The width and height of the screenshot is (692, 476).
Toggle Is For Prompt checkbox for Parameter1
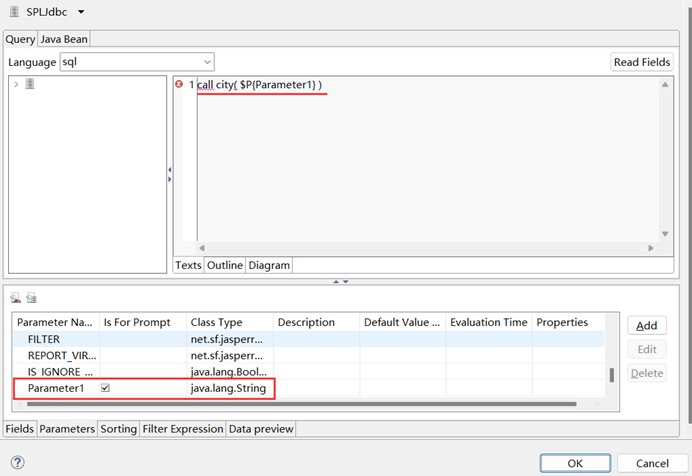click(105, 388)
